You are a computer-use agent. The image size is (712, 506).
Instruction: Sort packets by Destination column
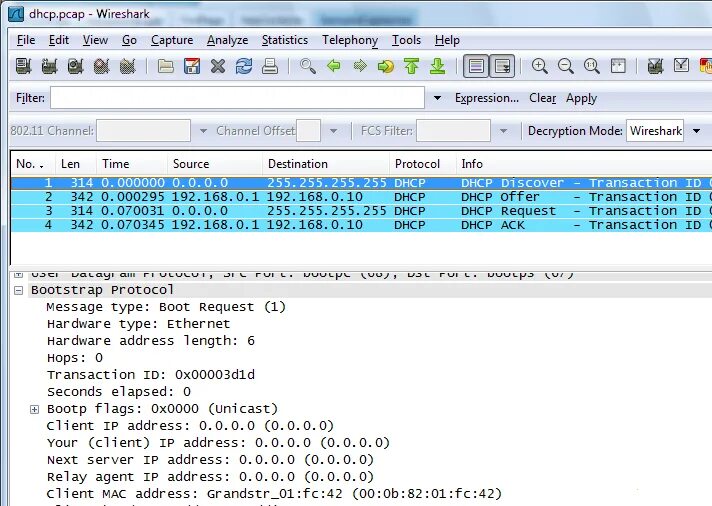pyautogui.click(x=326, y=164)
